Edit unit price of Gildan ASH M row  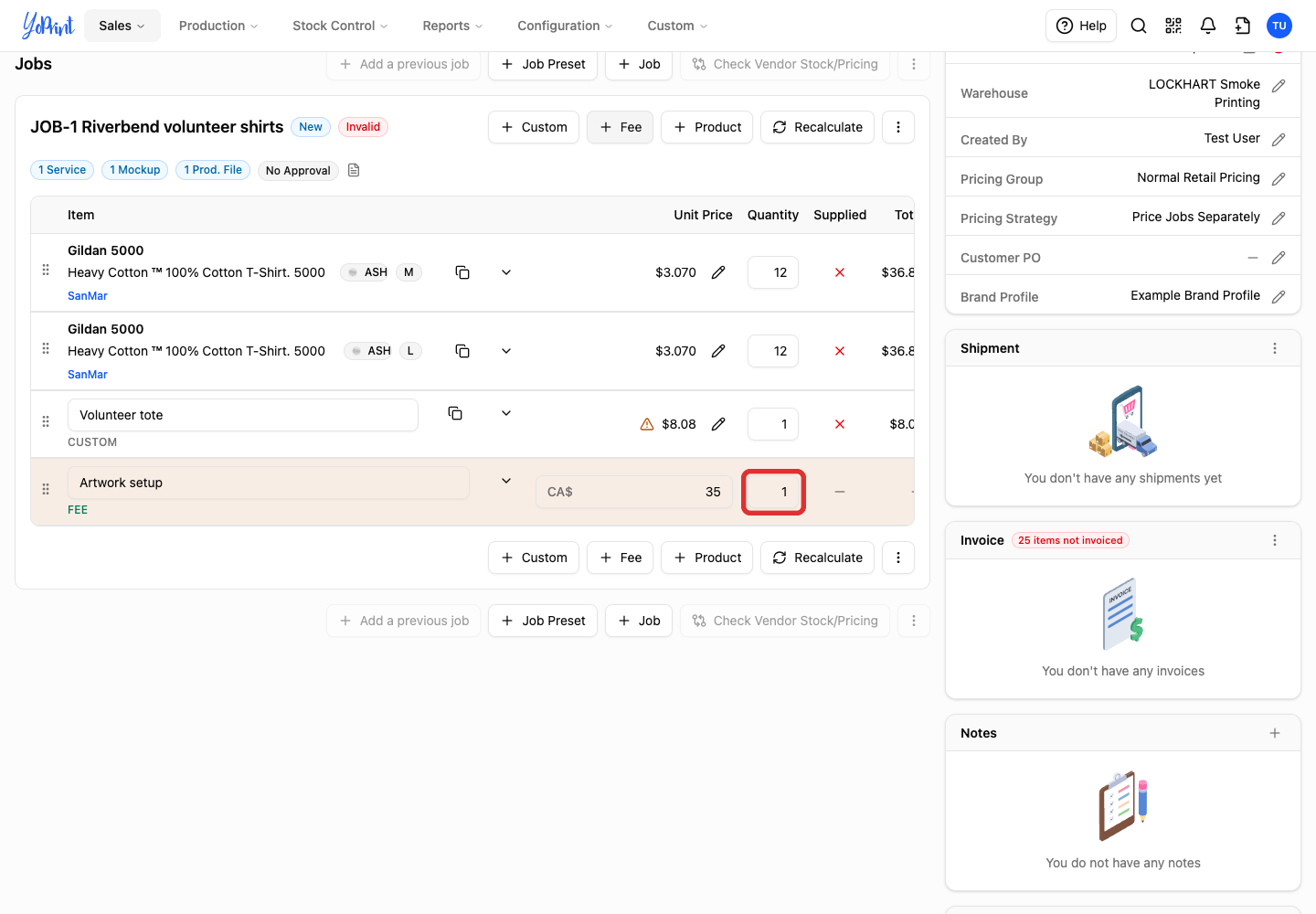click(718, 272)
